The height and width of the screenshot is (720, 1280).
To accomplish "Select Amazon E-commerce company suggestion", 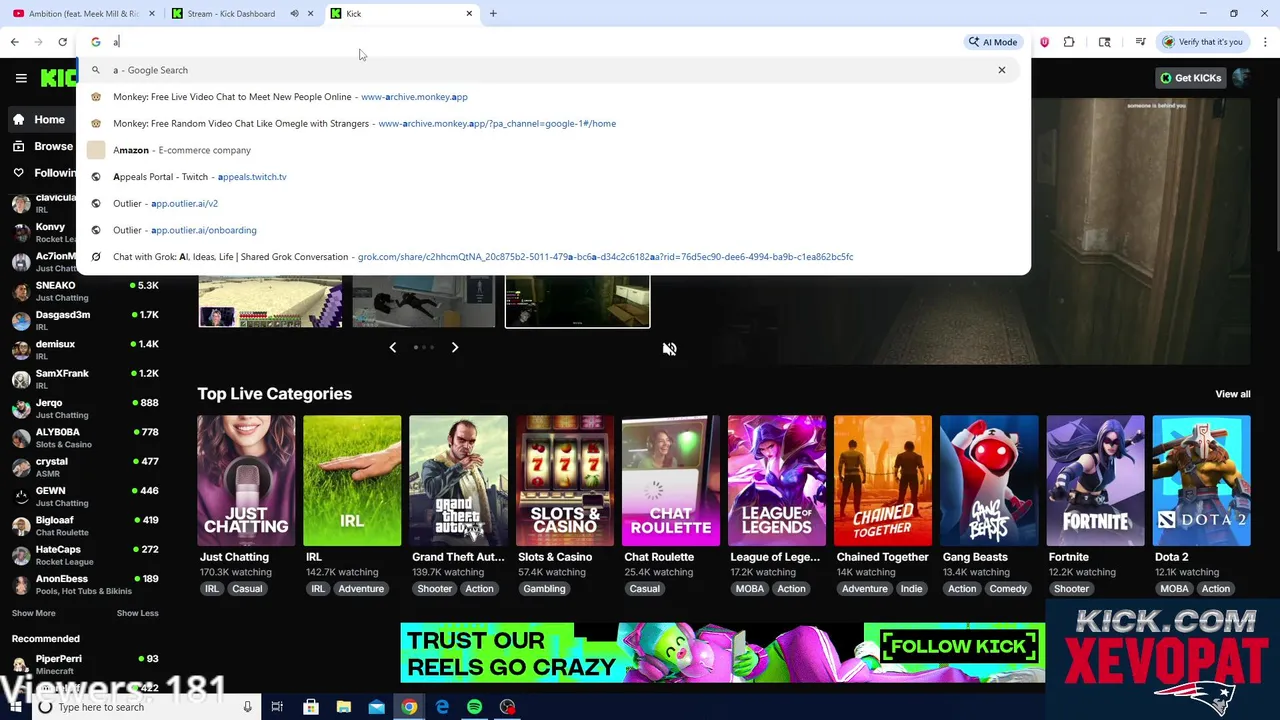I will coord(553,150).
